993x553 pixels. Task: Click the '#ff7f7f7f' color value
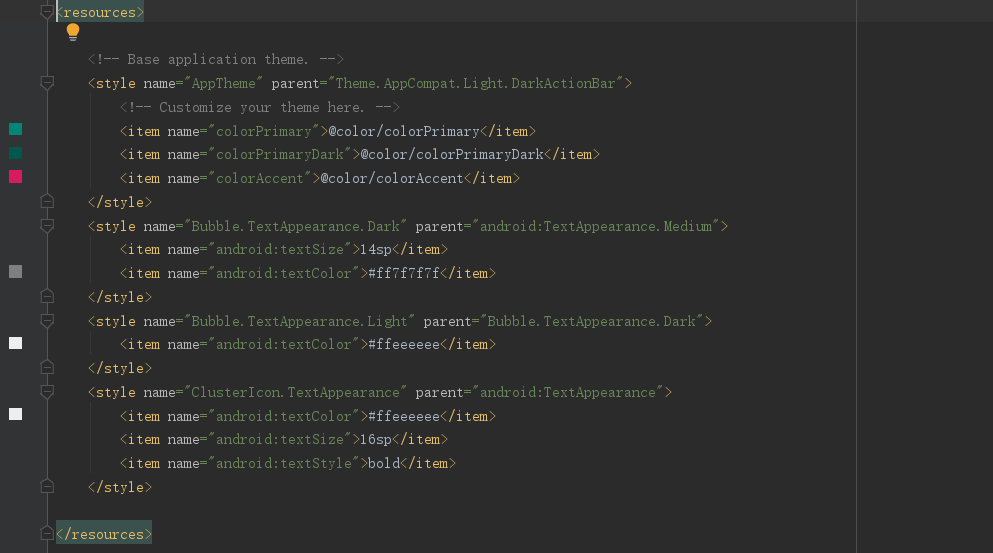[404, 274]
